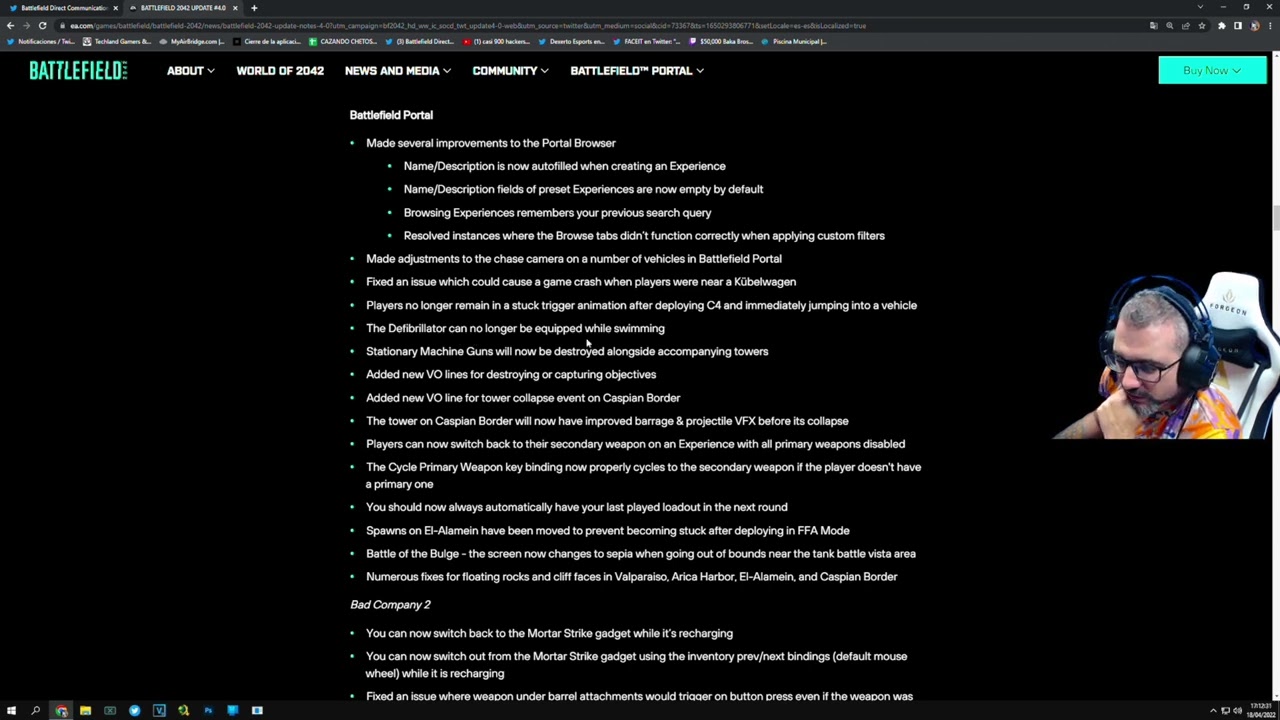Open the Deserto Esports bookmark
The width and height of the screenshot is (1280, 720).
(572, 41)
